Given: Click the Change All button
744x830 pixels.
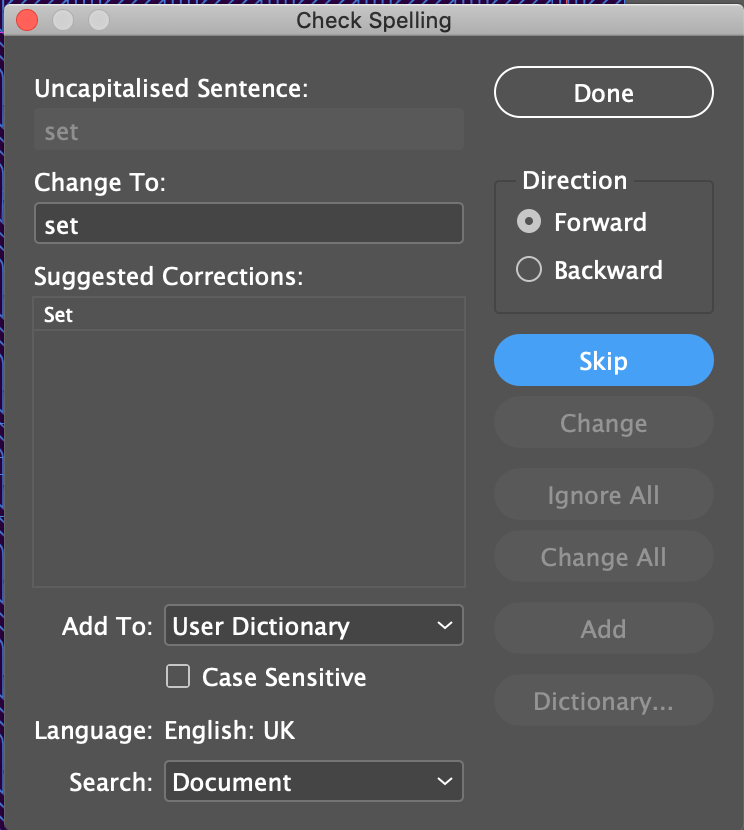Looking at the screenshot, I should tap(603, 557).
